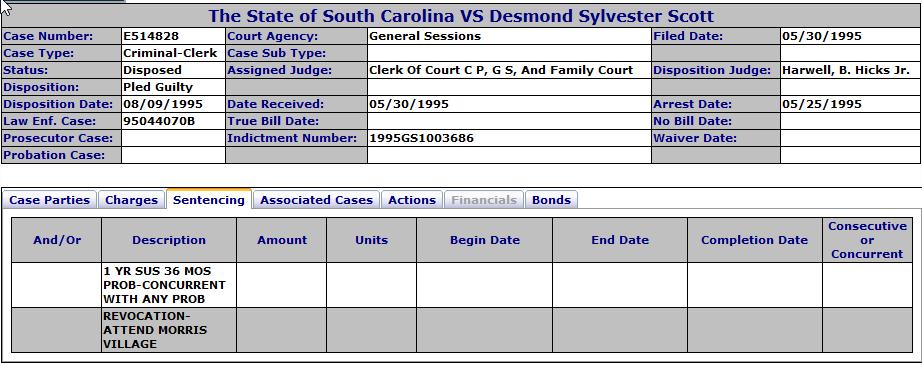
Task: Select the REVOCATION-ATTEND MORRIS VILLAGE row
Action: pyautogui.click(x=462, y=330)
